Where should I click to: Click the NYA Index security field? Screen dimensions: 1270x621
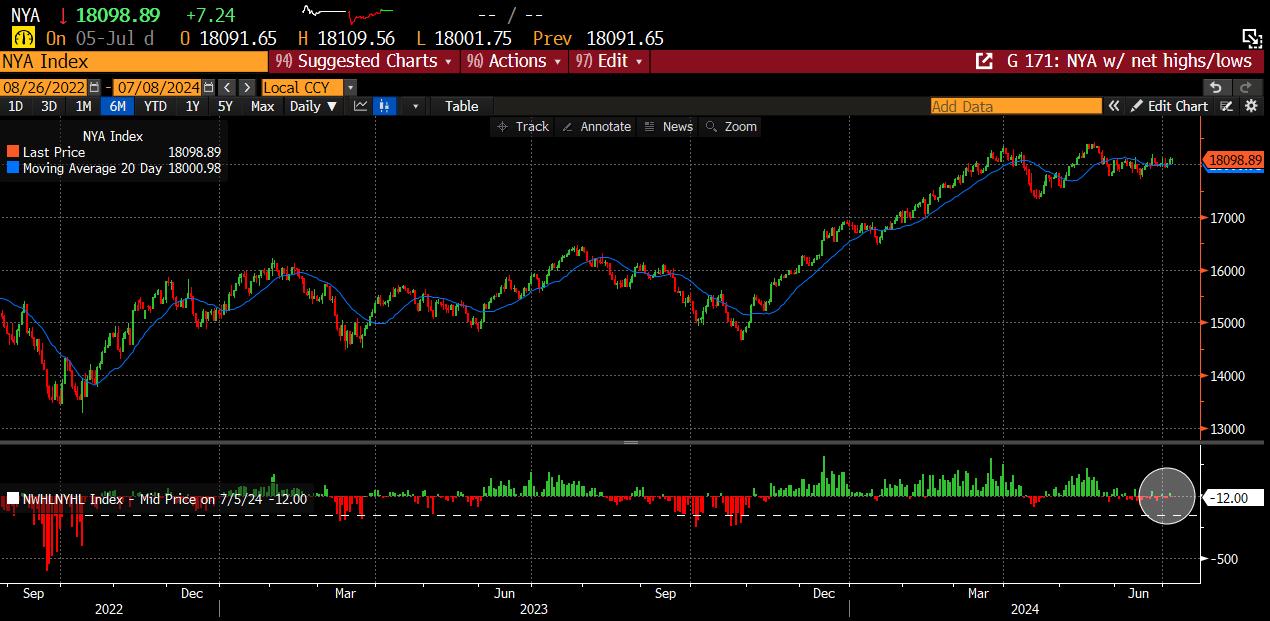tap(134, 61)
